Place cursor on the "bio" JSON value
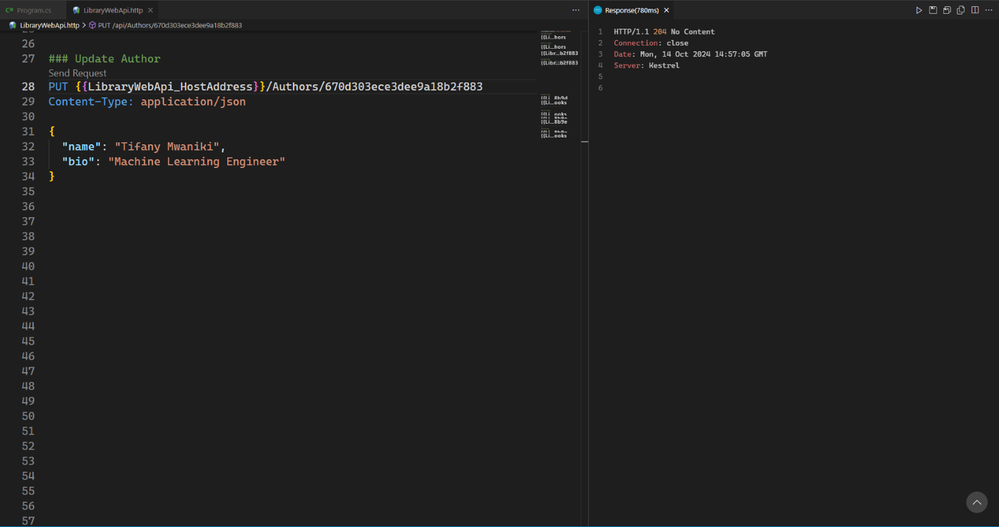 [x=196, y=161]
